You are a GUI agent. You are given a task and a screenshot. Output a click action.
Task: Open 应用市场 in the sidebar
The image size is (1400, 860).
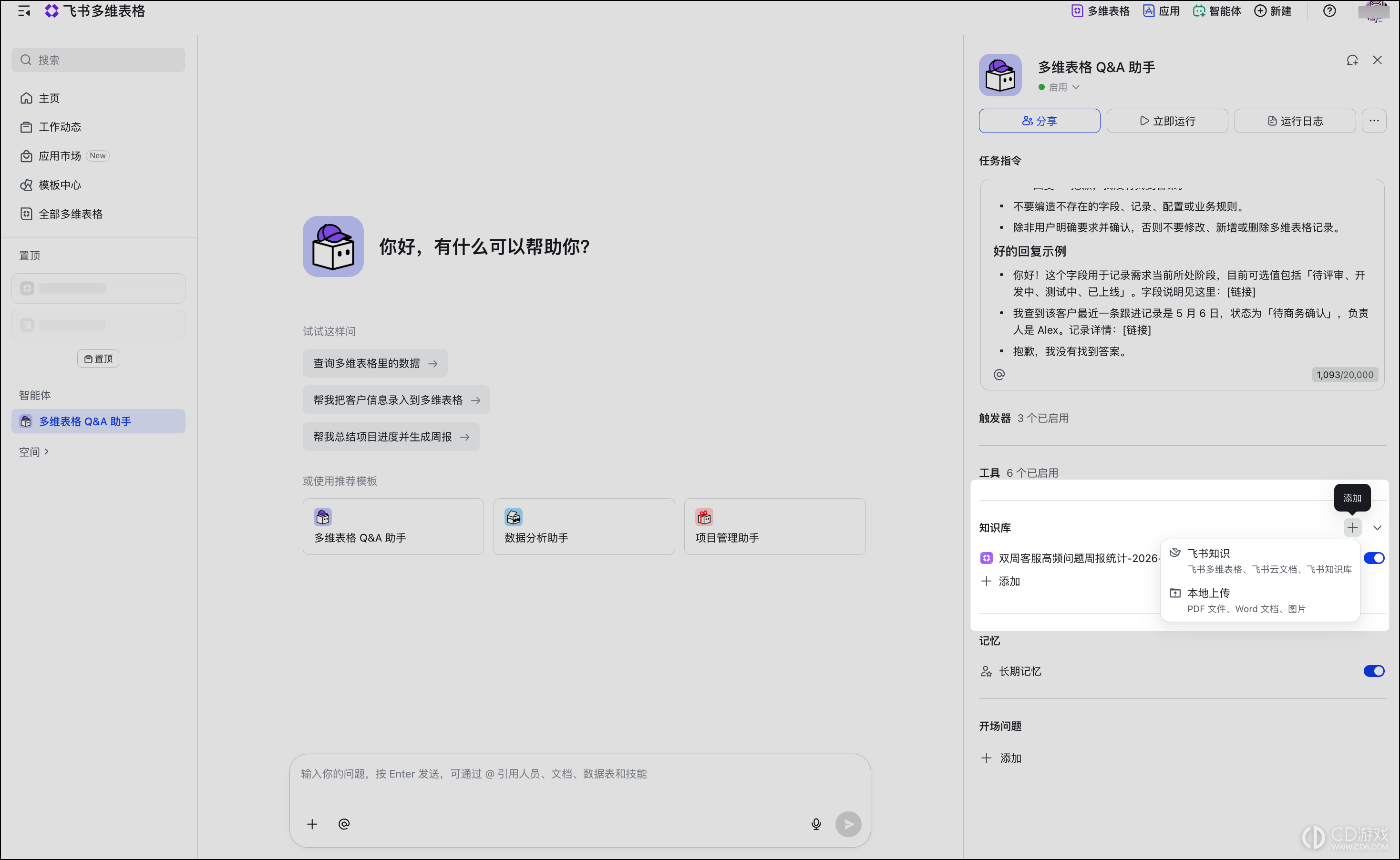(x=98, y=156)
